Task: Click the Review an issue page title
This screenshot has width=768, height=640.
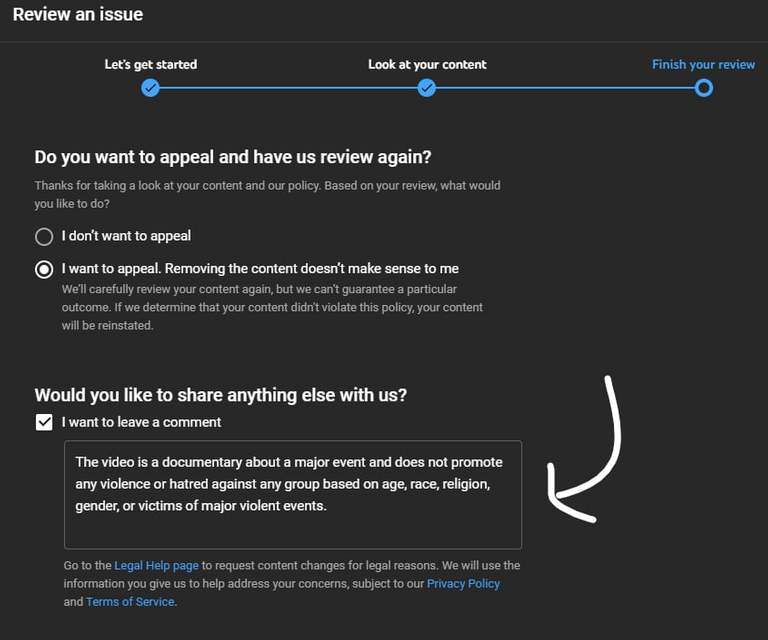Action: click(x=78, y=15)
